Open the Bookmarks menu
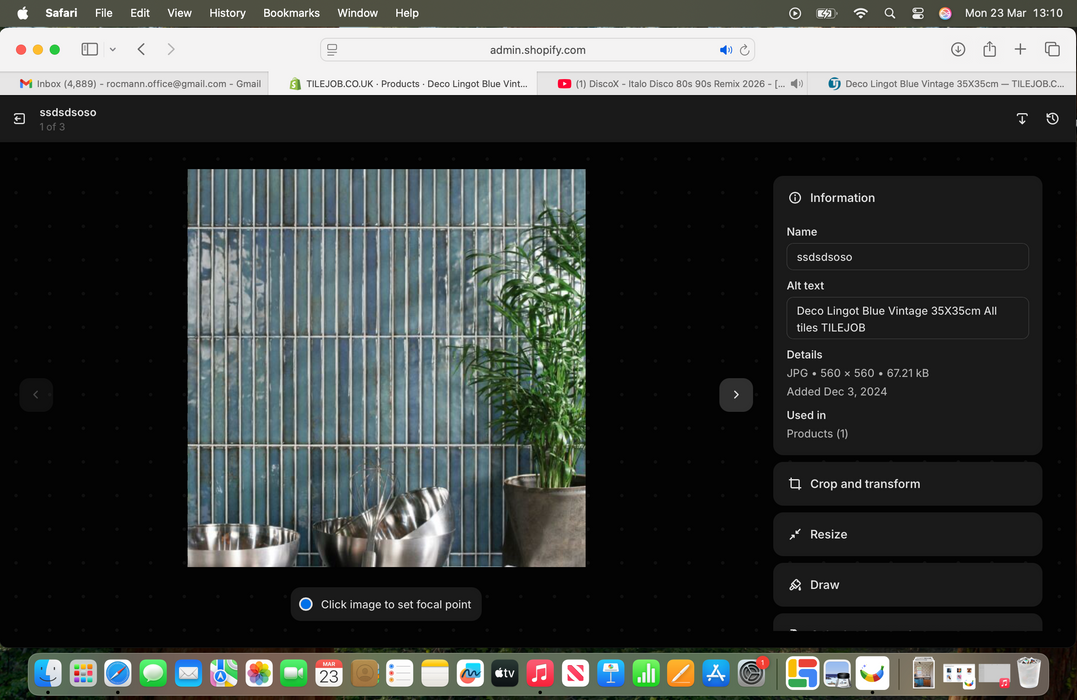This screenshot has height=700, width=1077. (x=291, y=13)
